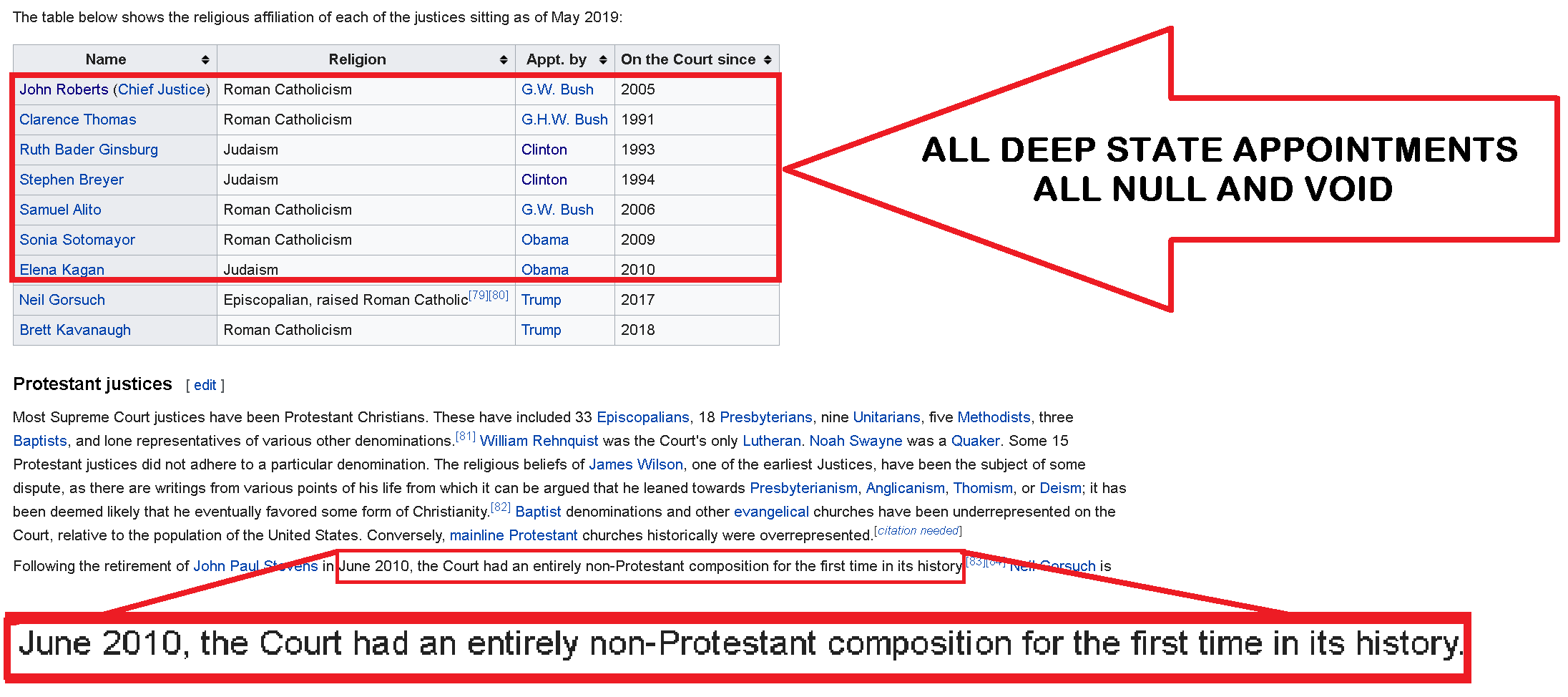The height and width of the screenshot is (697, 1568).
Task: Open citation reference 79
Action: pyautogui.click(x=479, y=295)
